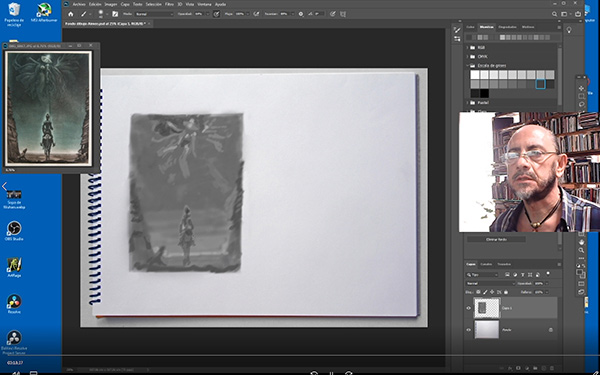
Task: Open the Edición menu
Action: tap(95, 4)
